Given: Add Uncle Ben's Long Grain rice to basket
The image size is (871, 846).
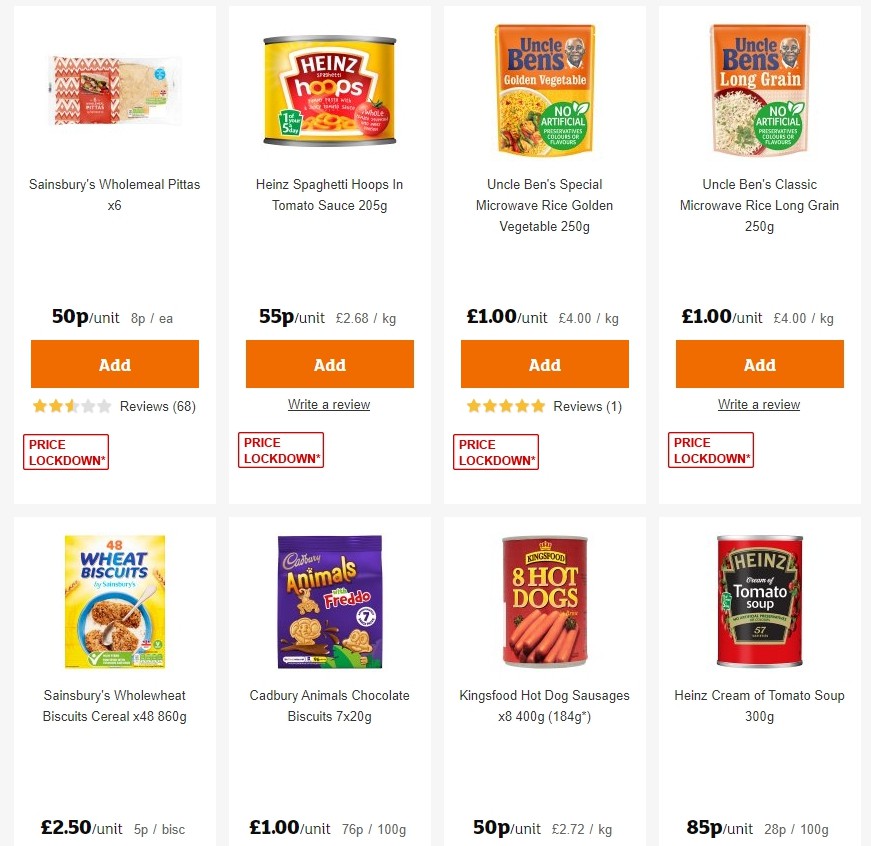Looking at the screenshot, I should 759,364.
